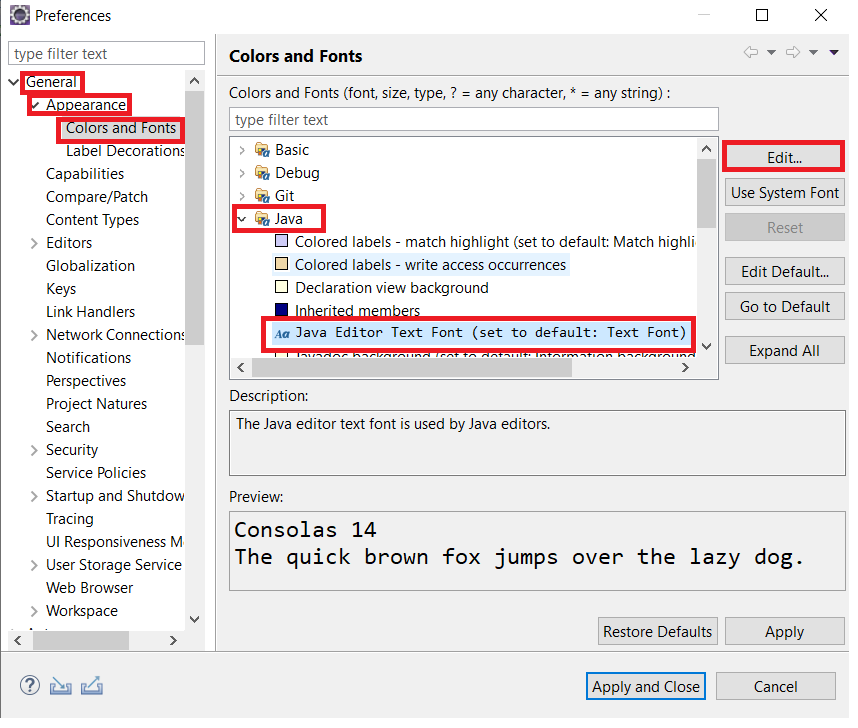Click Apply and Close
The width and height of the screenshot is (858, 728).
pyautogui.click(x=645, y=686)
